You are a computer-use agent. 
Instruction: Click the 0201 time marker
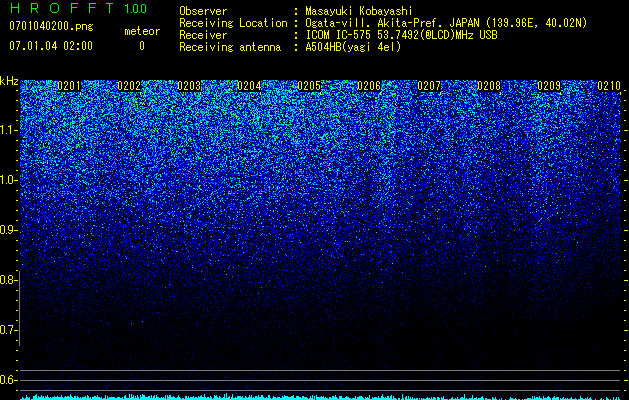[69, 86]
